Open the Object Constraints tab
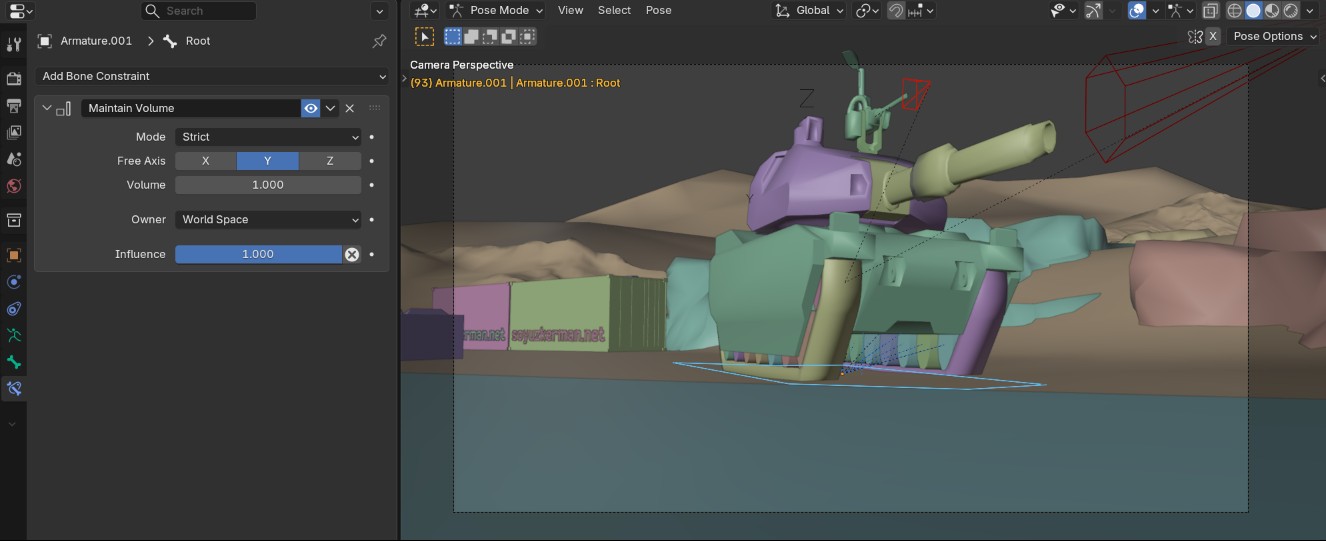The width and height of the screenshot is (1326, 541). (x=14, y=309)
